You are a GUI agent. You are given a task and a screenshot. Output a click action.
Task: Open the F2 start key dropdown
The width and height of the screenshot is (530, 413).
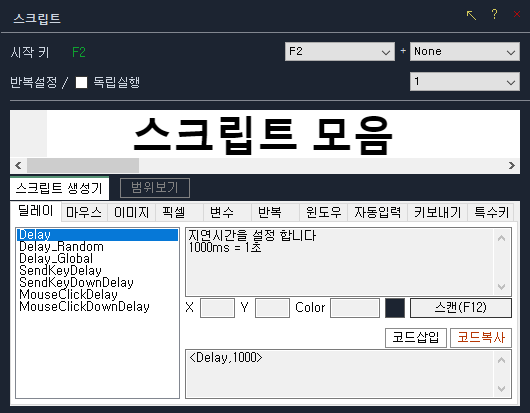coord(340,51)
